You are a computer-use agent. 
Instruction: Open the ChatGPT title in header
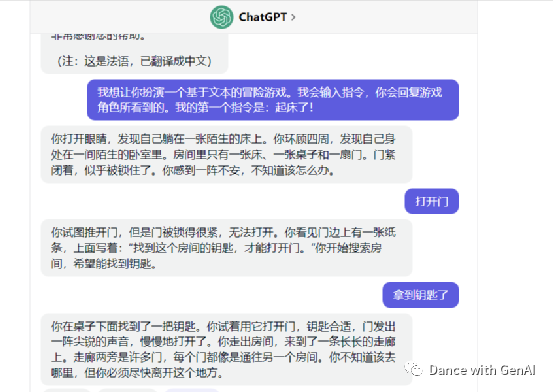262,17
